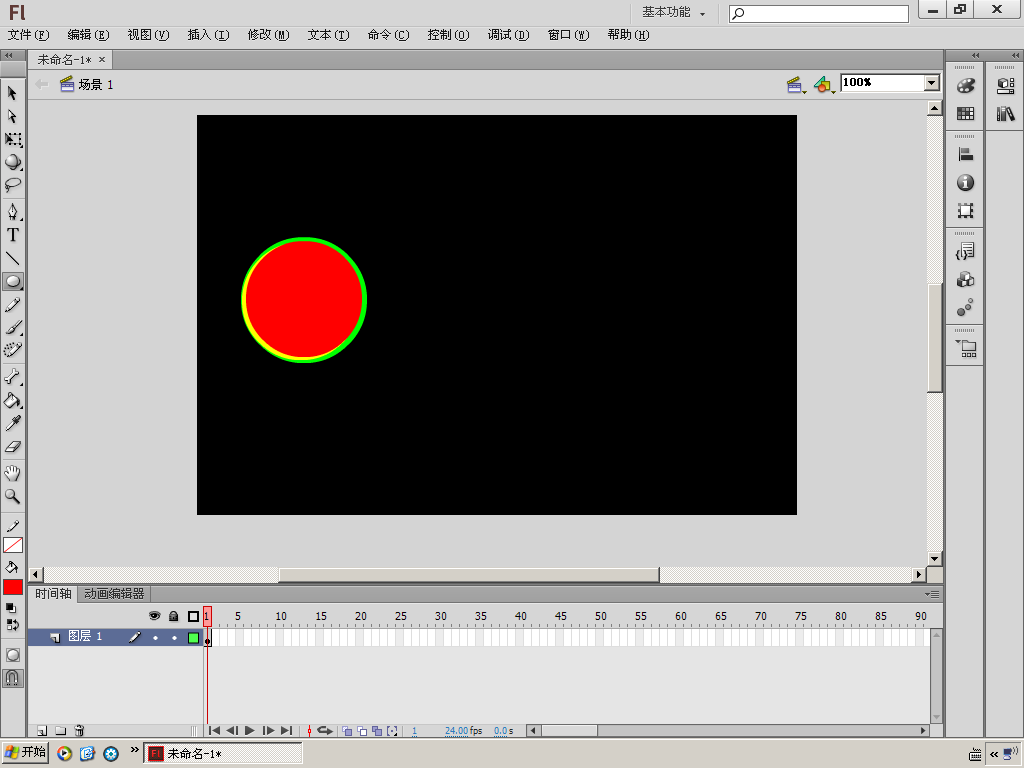Screen dimensions: 1024x768
Task: Open the Swatches panel grid icon
Action: click(x=965, y=114)
